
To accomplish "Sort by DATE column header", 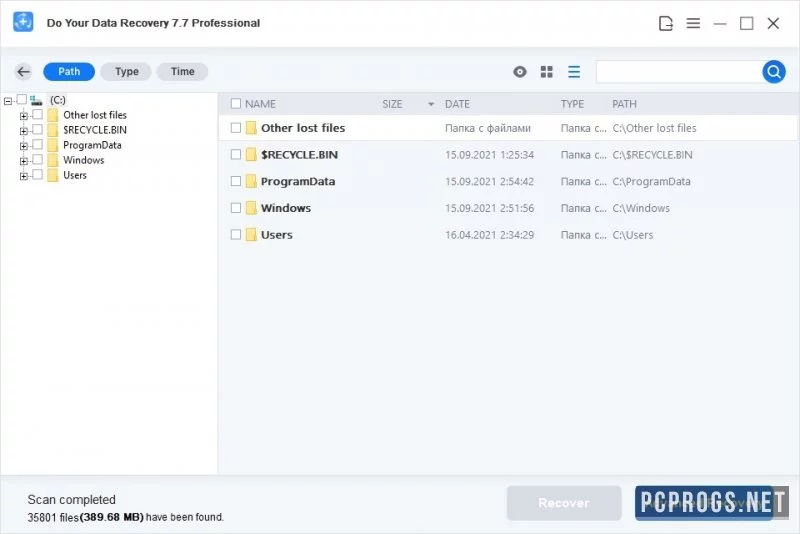I will point(457,104).
